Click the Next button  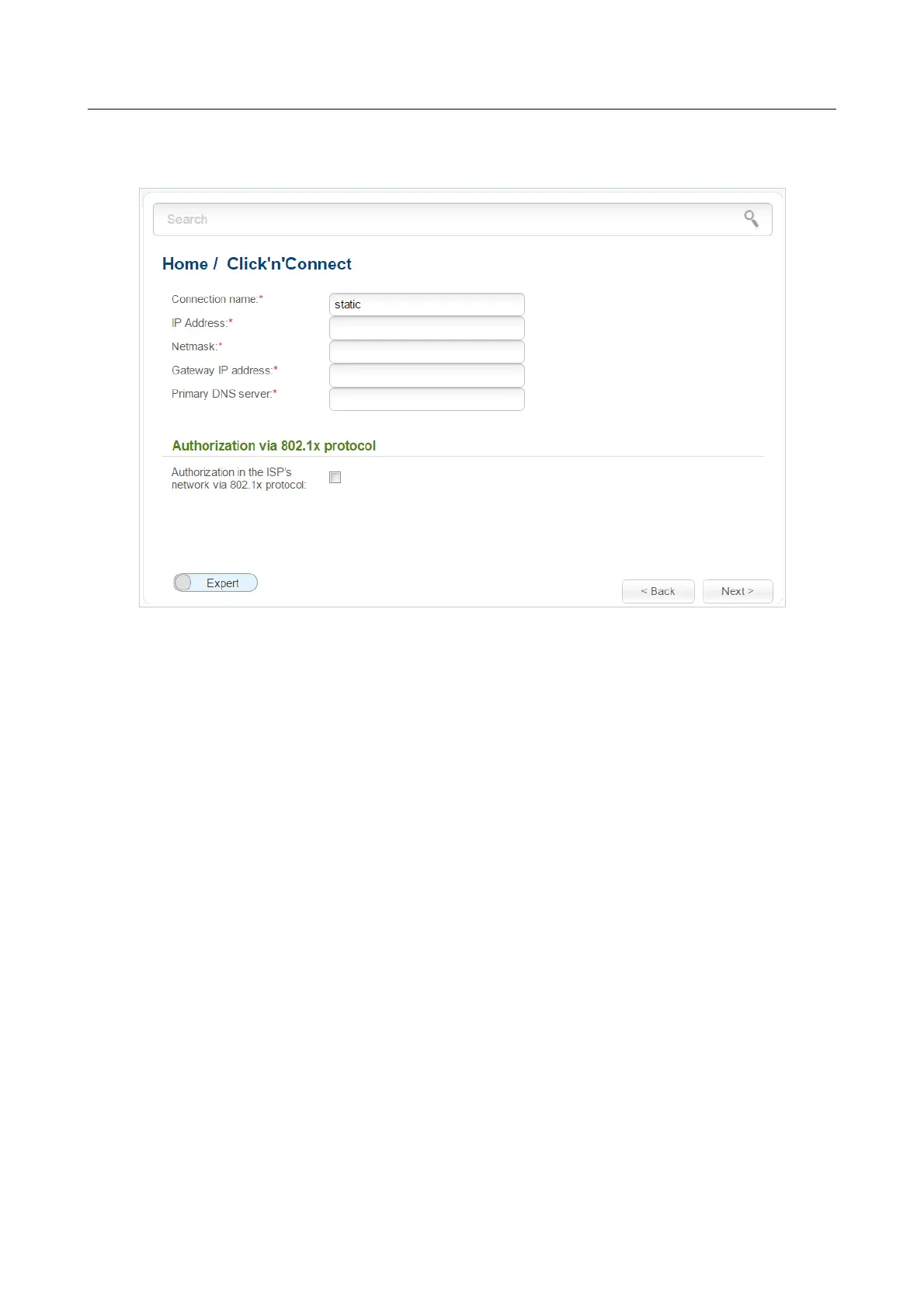(x=738, y=591)
